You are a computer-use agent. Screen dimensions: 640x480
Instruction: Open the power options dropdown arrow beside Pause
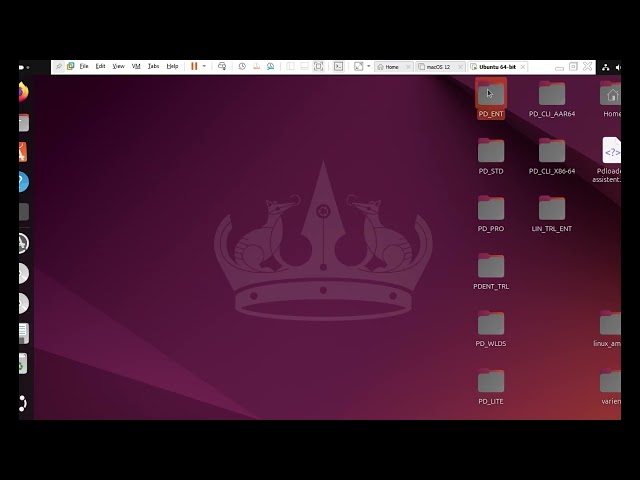click(x=204, y=66)
